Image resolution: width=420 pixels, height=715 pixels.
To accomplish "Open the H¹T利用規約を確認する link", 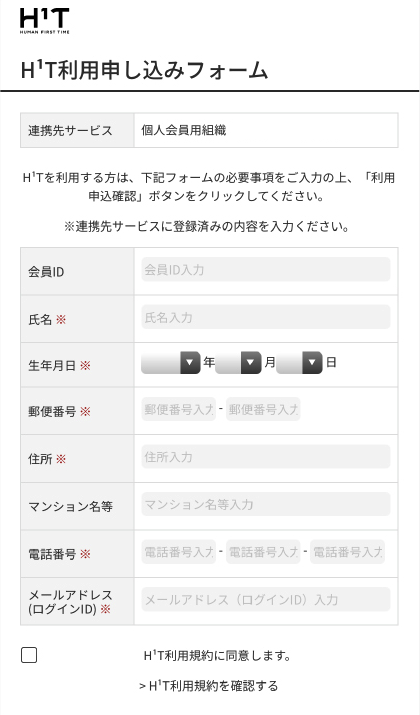I will click(x=208, y=686).
